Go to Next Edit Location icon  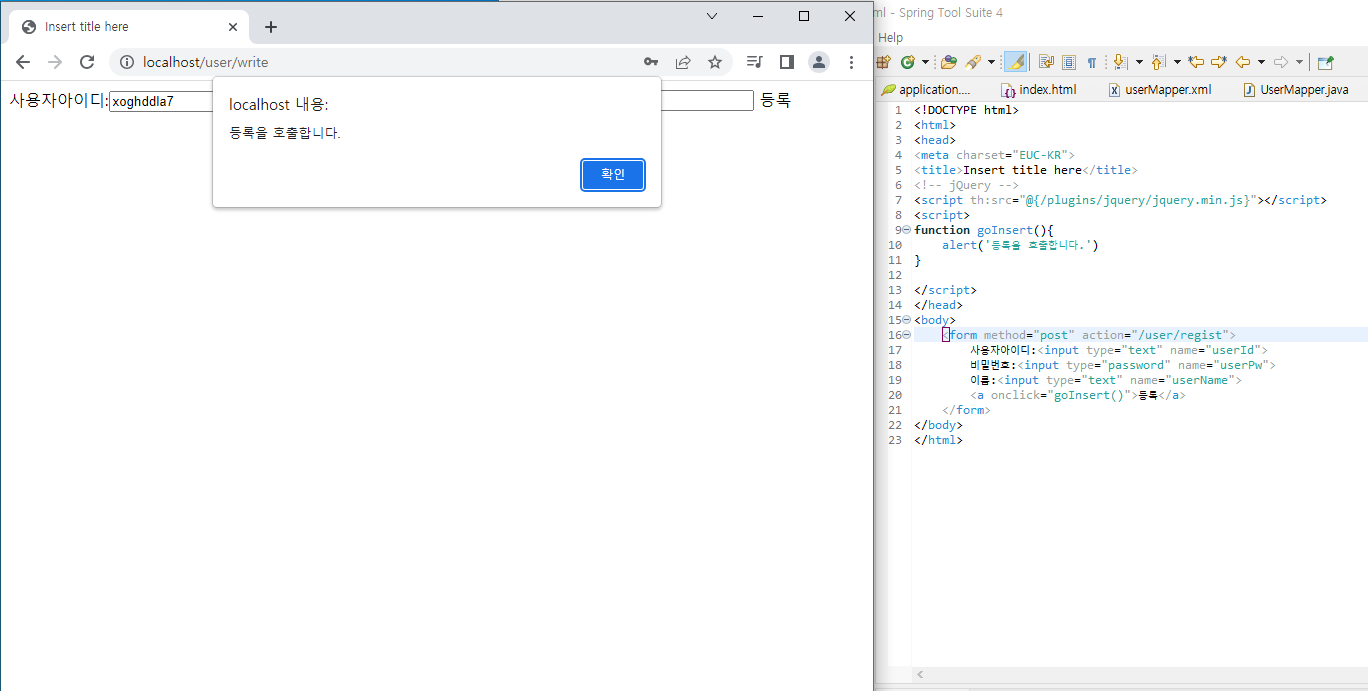tap(1219, 62)
